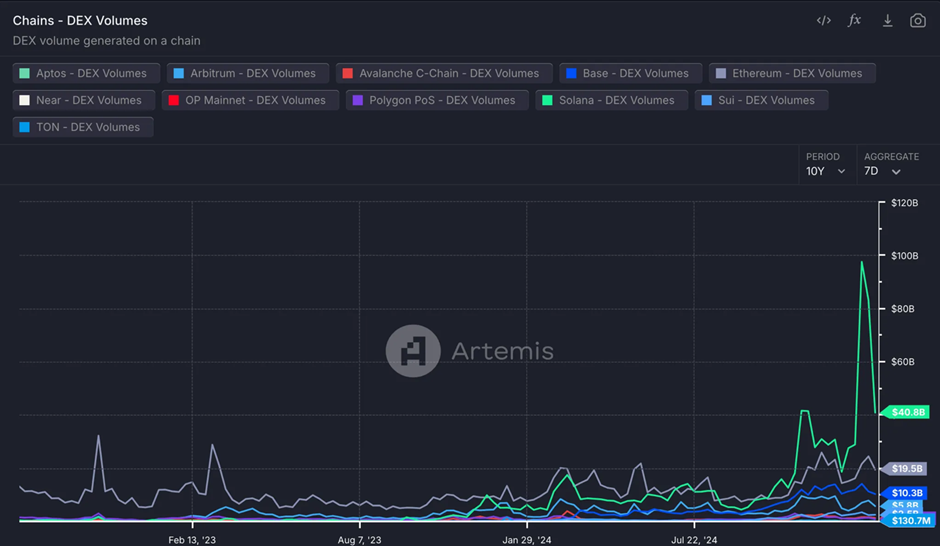Download chart data with the download icon
Image resolution: width=940 pixels, height=546 pixels.
click(887, 21)
